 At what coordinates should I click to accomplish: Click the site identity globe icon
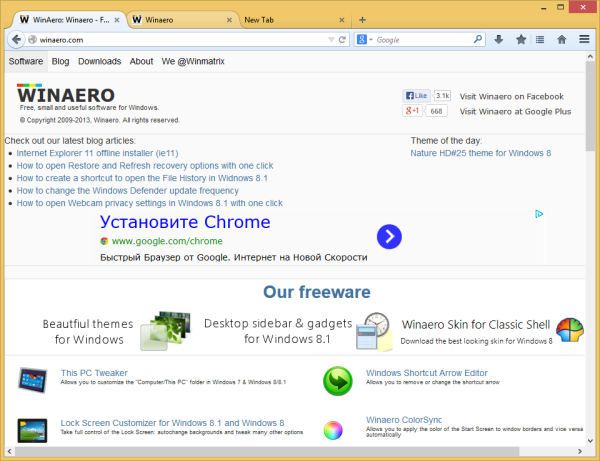(33, 39)
